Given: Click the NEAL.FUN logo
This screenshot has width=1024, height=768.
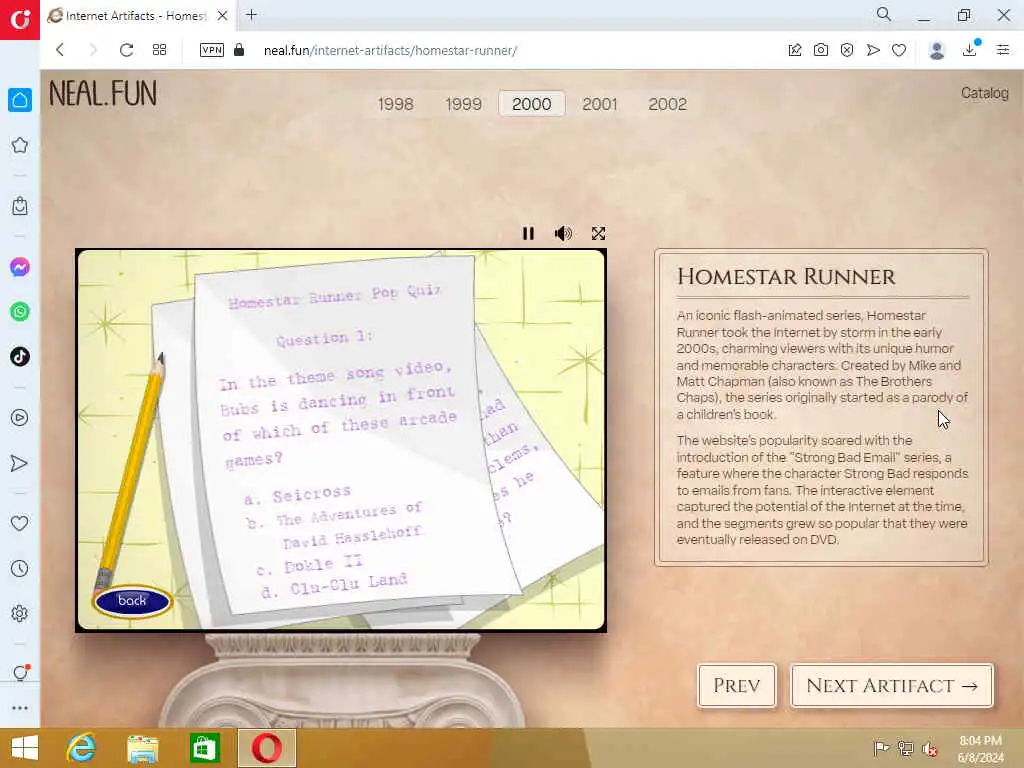Looking at the screenshot, I should pyautogui.click(x=103, y=93).
